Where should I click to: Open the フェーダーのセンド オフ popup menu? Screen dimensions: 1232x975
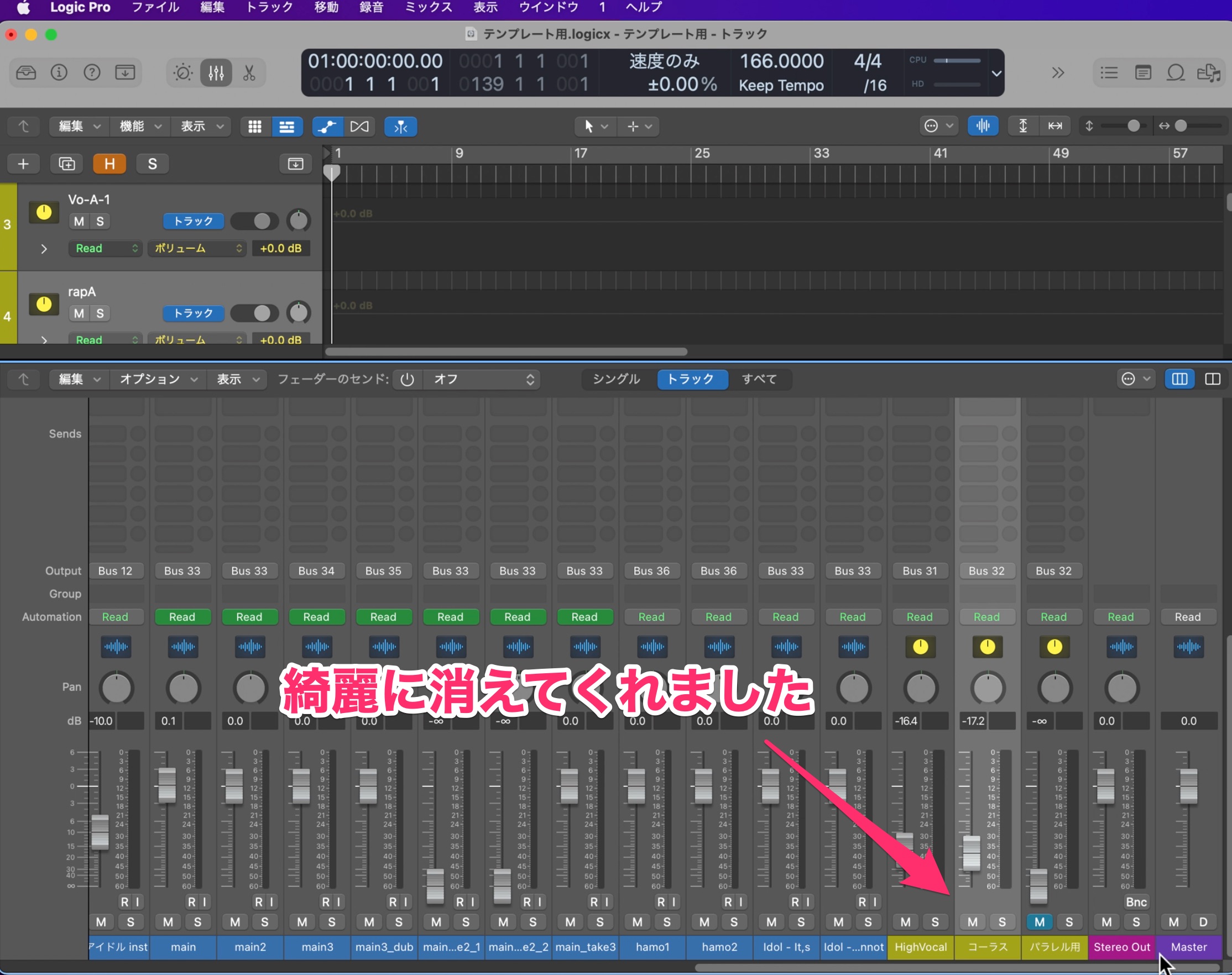(483, 380)
